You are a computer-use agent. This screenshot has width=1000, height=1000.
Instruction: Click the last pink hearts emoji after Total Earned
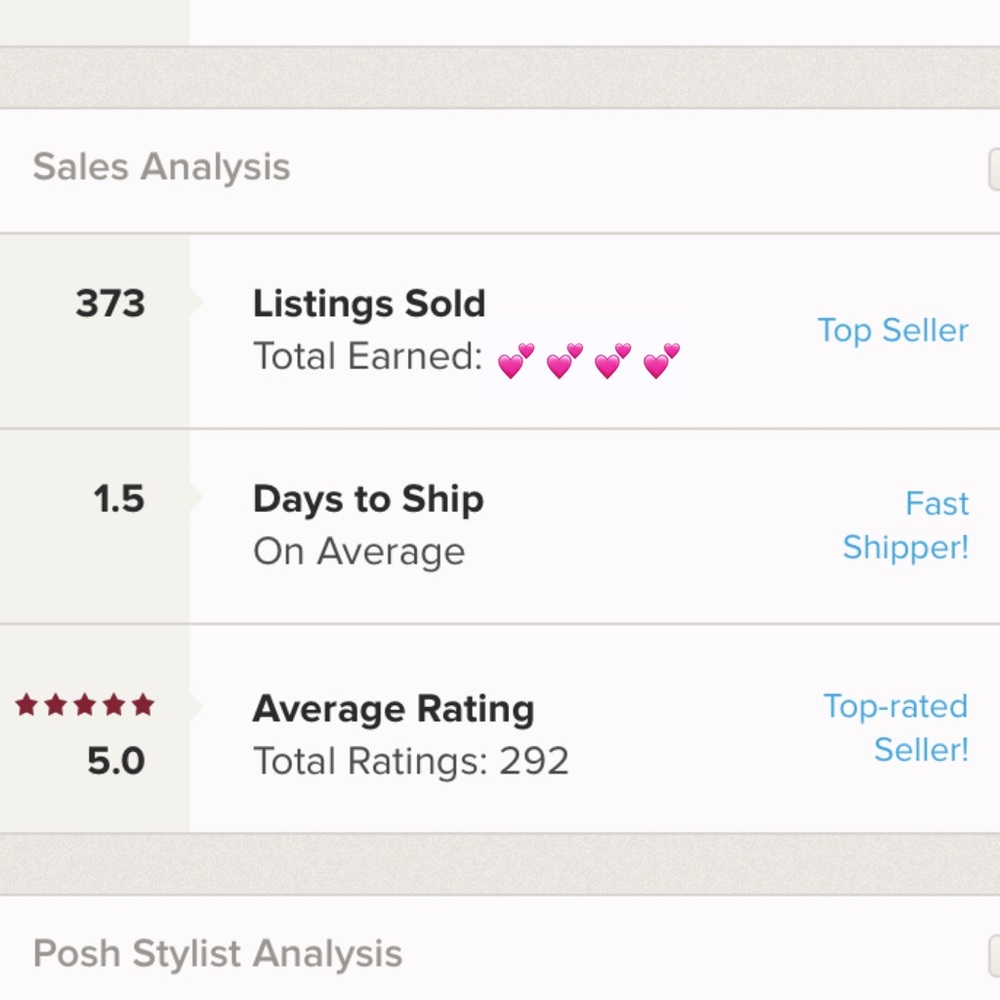(x=661, y=361)
